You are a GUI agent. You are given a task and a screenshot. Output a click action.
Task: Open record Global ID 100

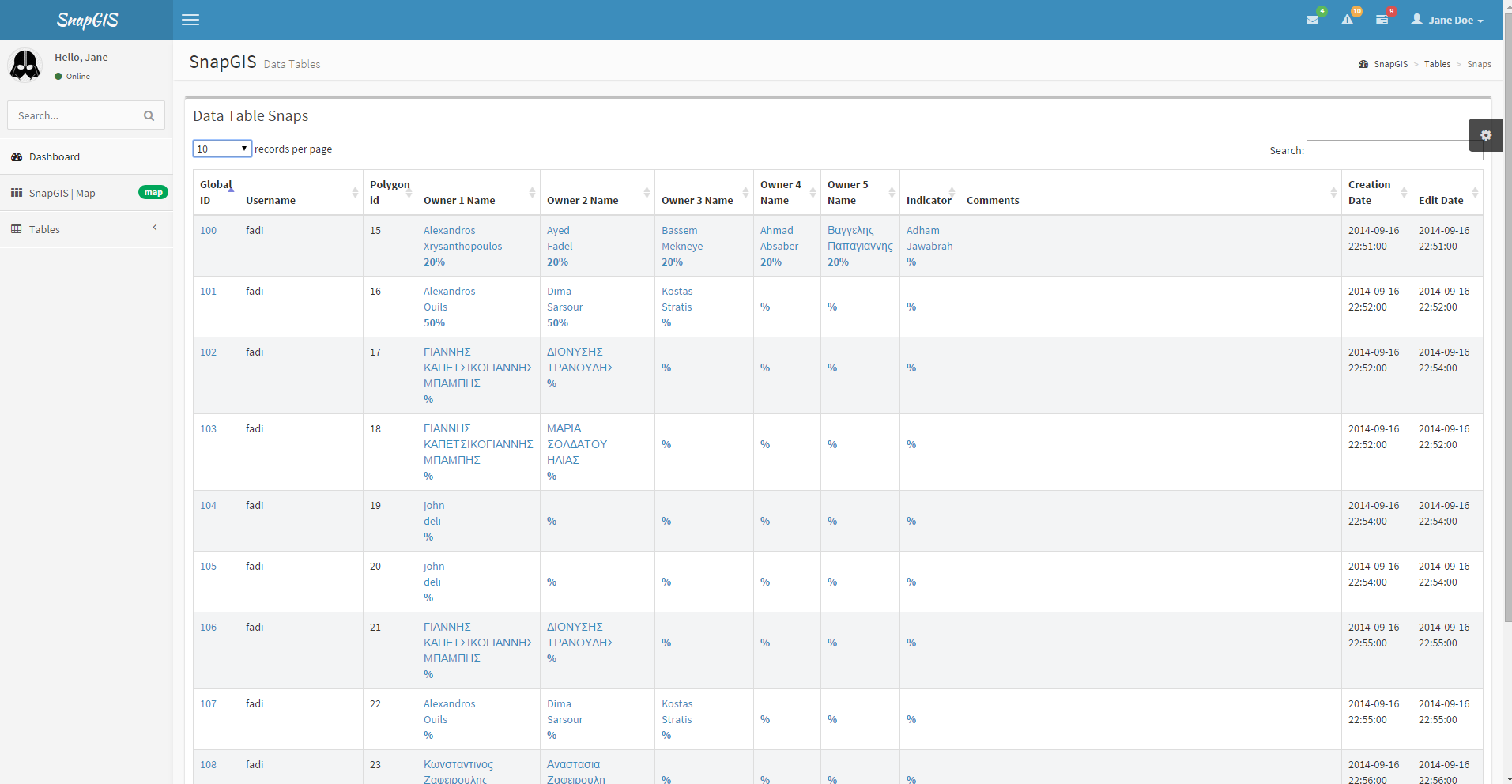pyautogui.click(x=208, y=230)
